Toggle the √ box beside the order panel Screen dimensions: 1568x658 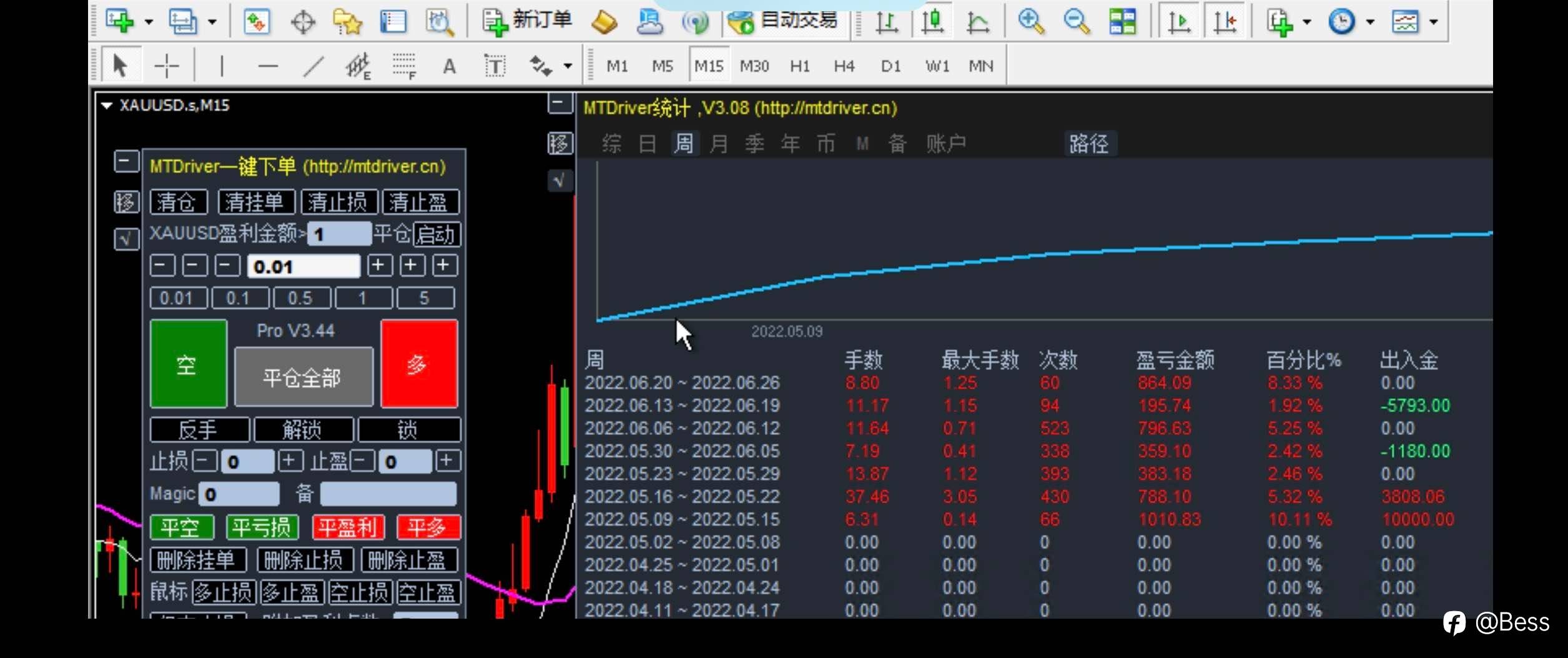[x=126, y=239]
